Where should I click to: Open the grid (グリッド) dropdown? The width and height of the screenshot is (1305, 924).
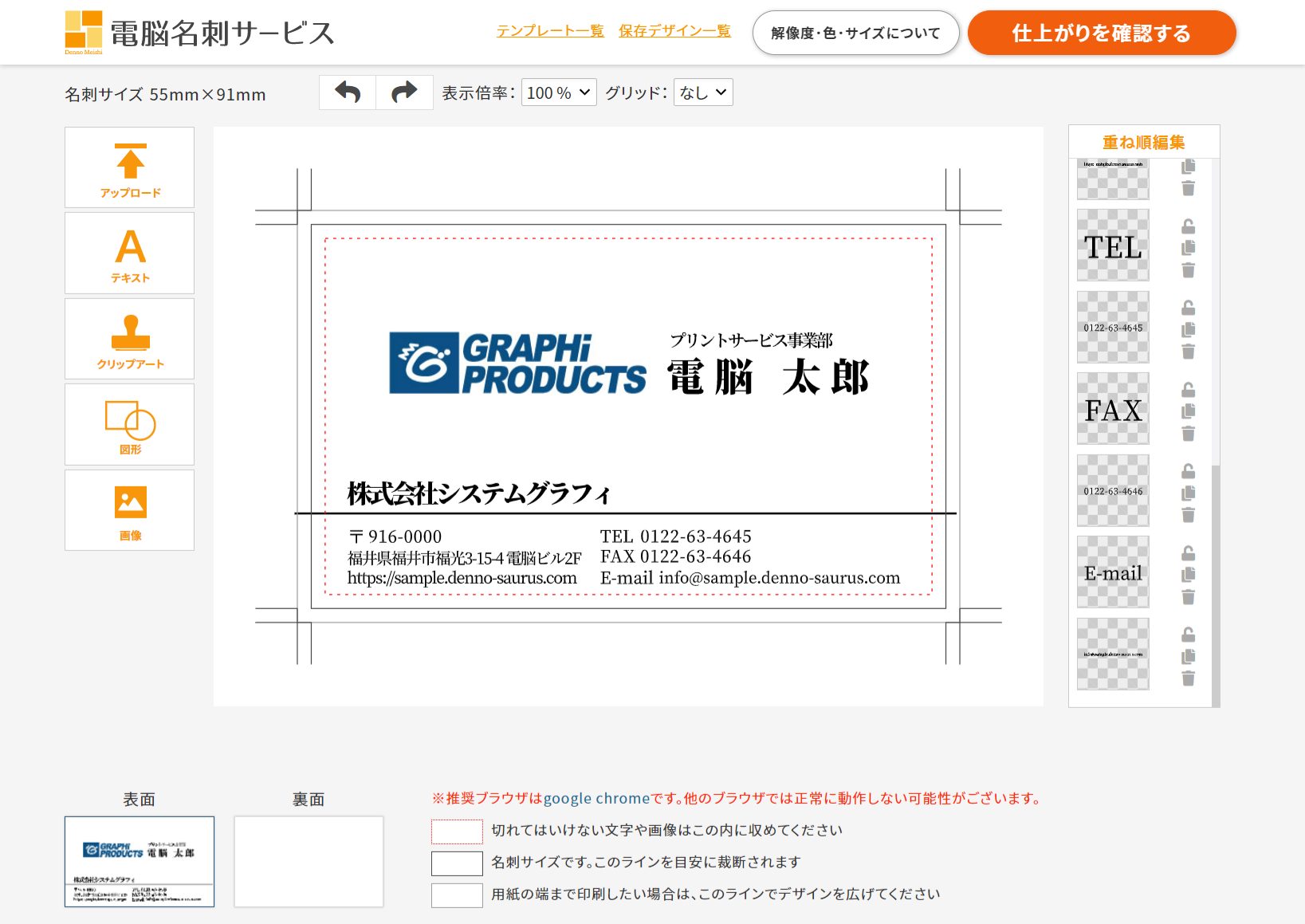[x=703, y=92]
